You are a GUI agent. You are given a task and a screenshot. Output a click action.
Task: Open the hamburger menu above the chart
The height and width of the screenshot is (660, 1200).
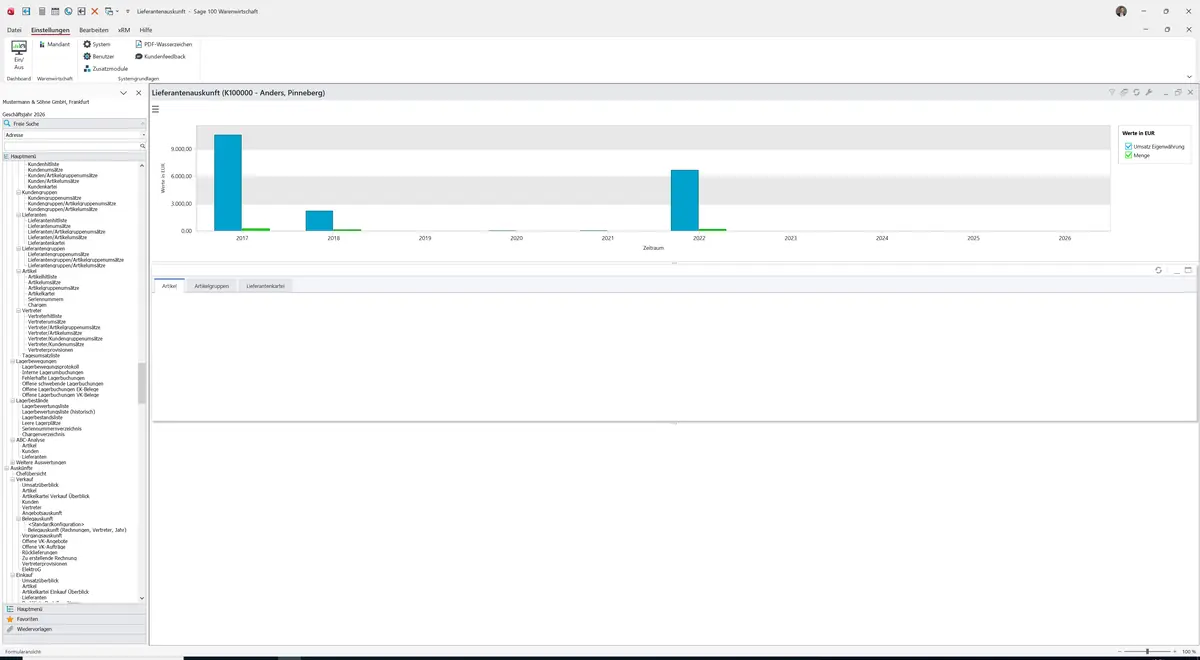(156, 109)
